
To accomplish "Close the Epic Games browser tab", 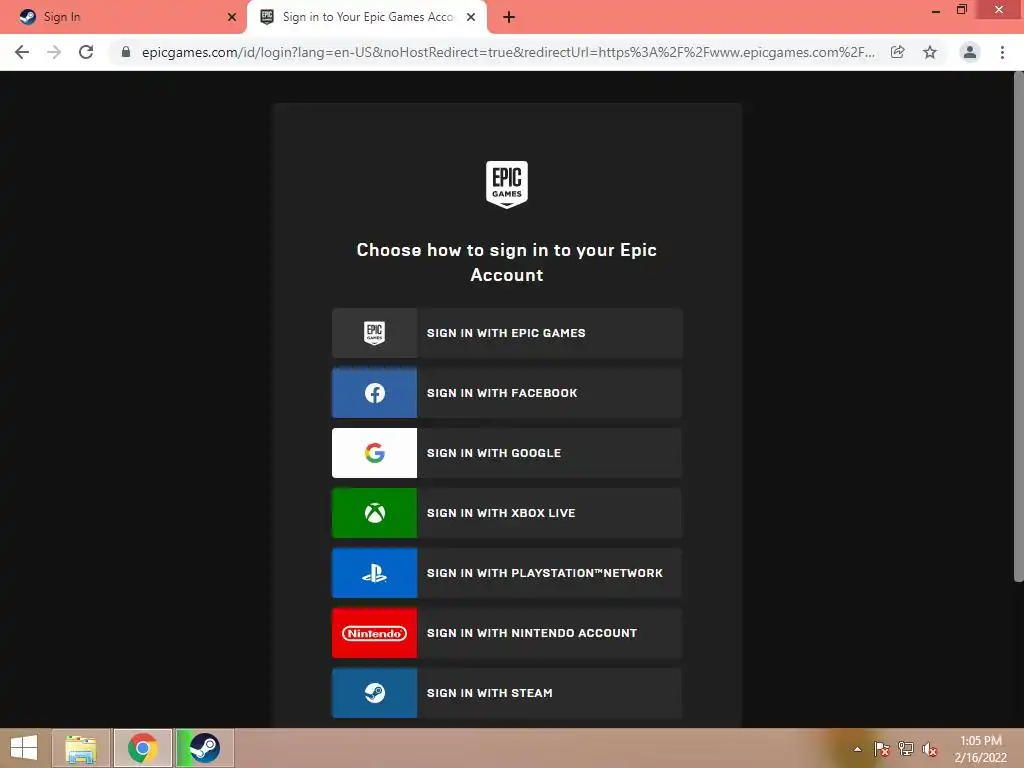I will coord(471,17).
